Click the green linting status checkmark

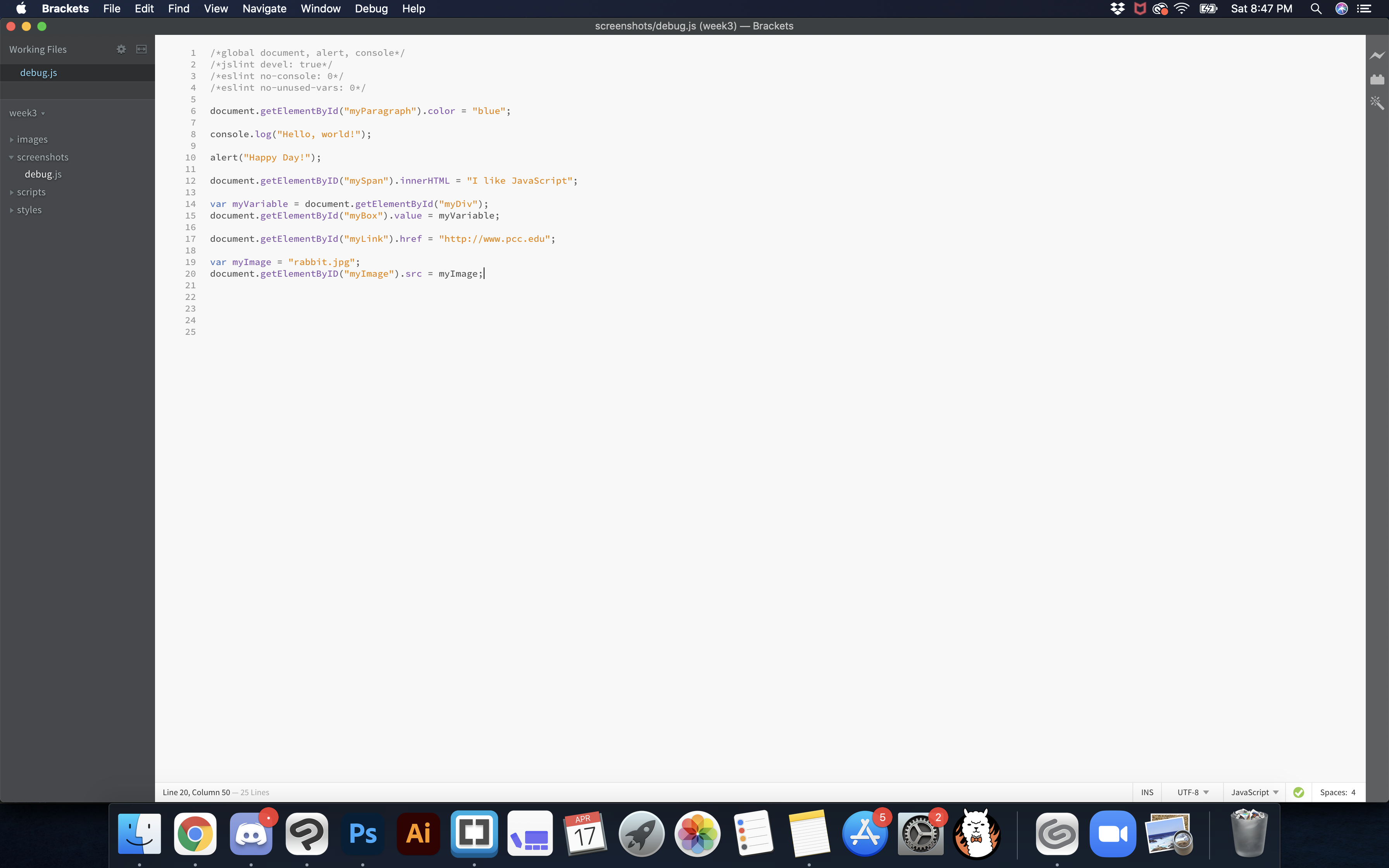1299,792
